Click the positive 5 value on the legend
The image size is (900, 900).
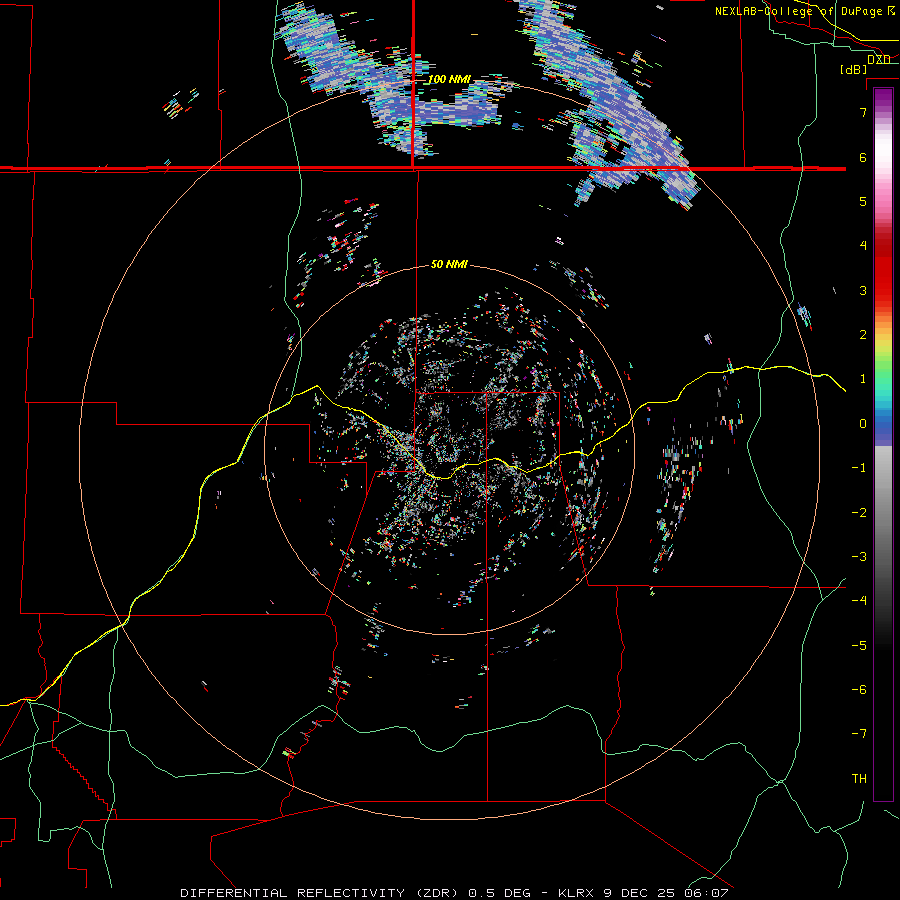point(863,201)
